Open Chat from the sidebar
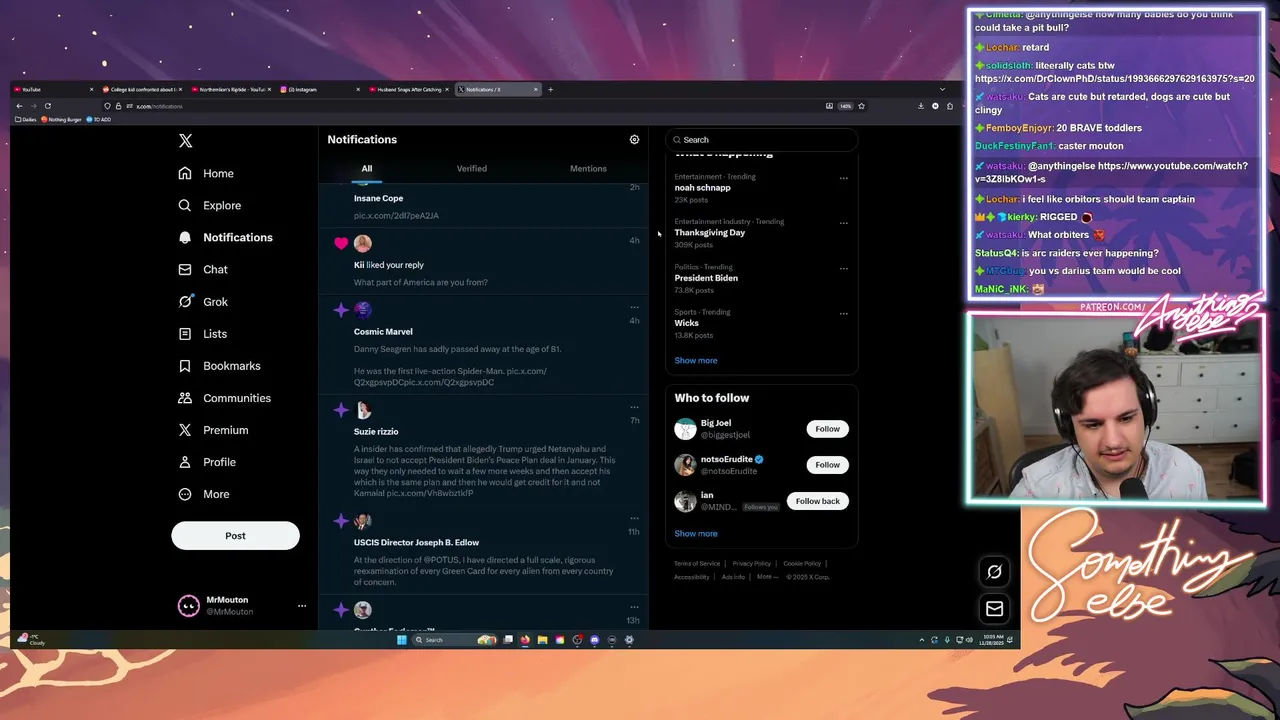 point(203,269)
